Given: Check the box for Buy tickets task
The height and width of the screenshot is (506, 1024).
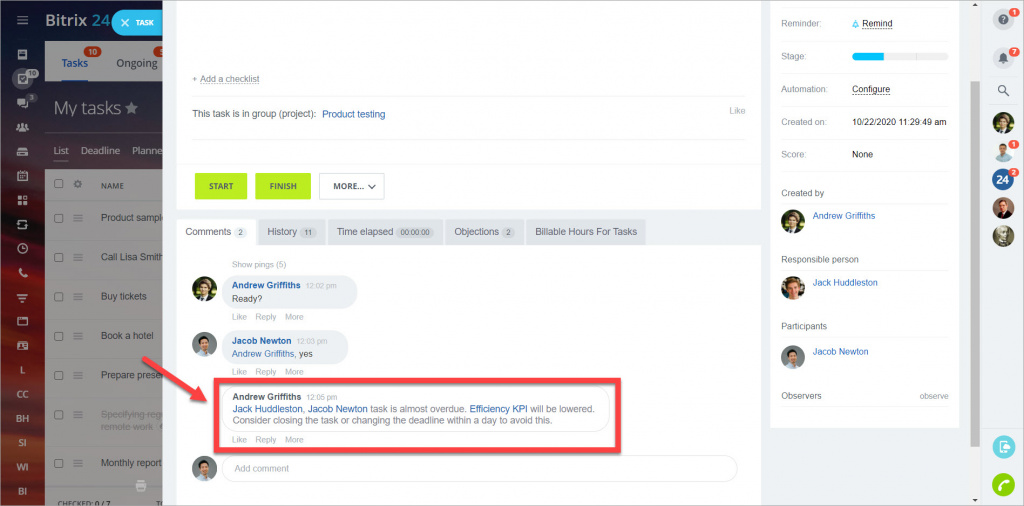Looking at the screenshot, I should tap(58, 296).
